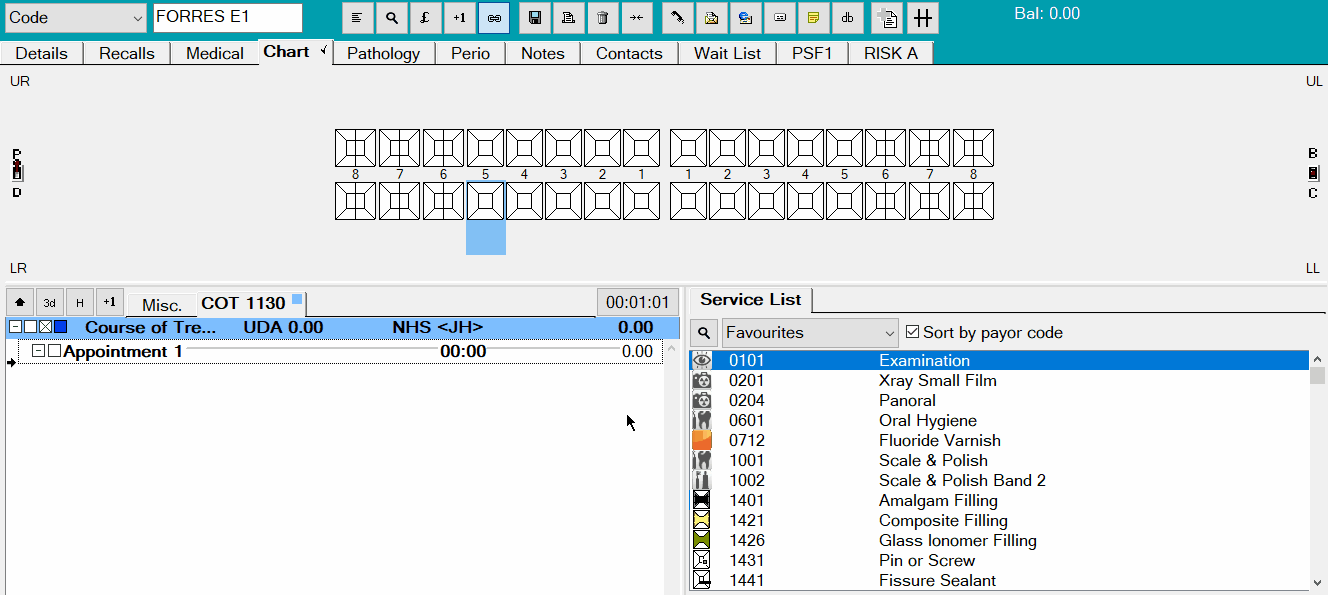Click the 00:01:01 timer button
The height and width of the screenshot is (595, 1328).
click(637, 302)
